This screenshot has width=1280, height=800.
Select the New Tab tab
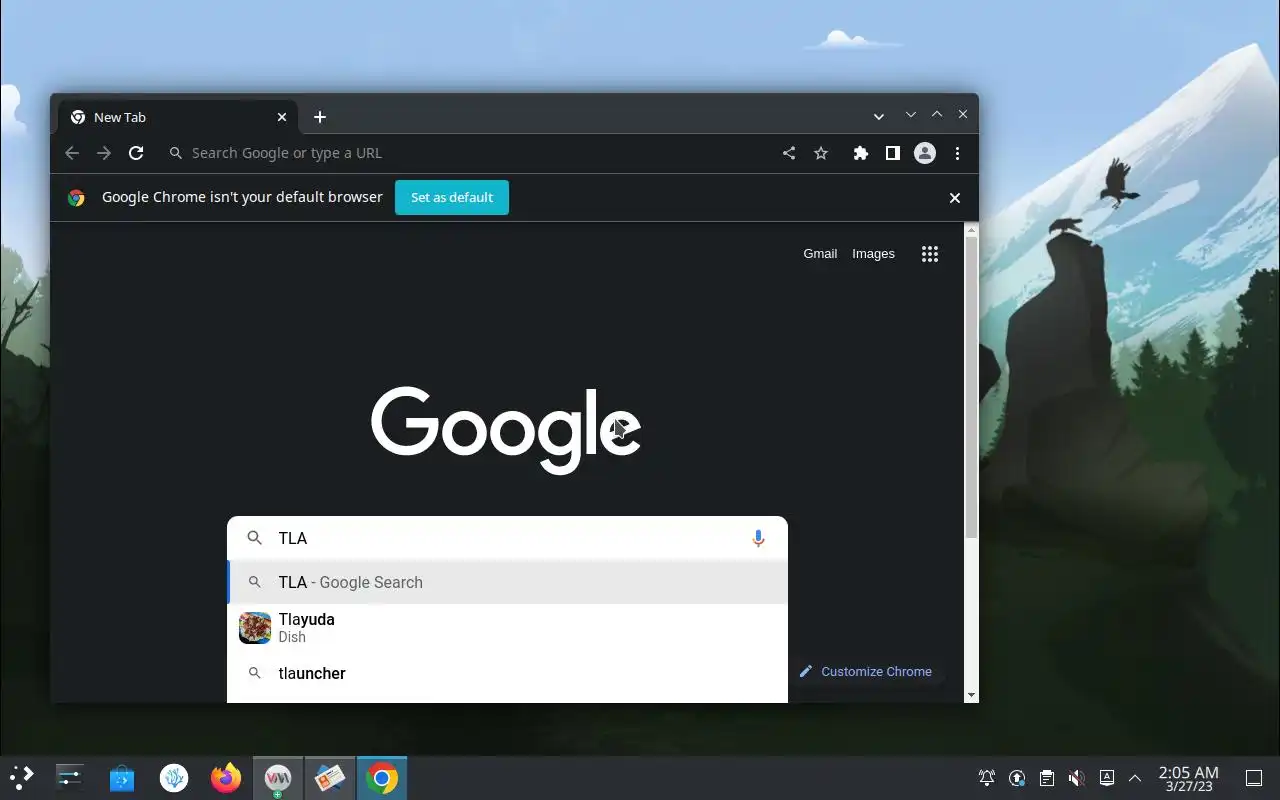(178, 117)
